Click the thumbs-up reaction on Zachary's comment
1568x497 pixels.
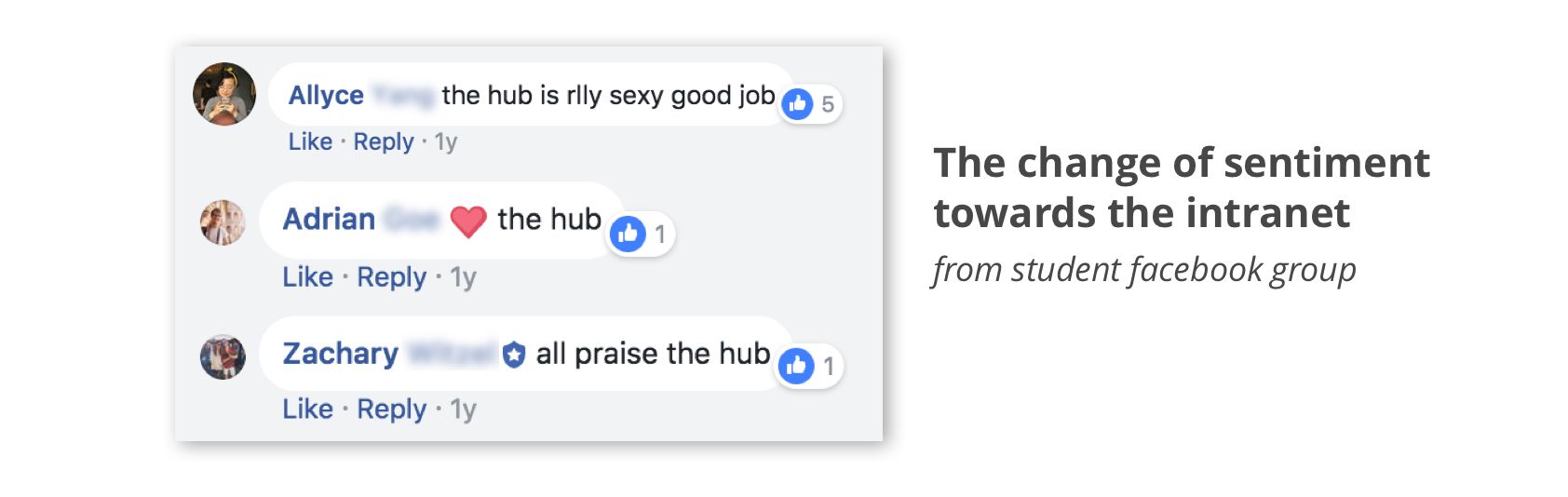coord(797,366)
